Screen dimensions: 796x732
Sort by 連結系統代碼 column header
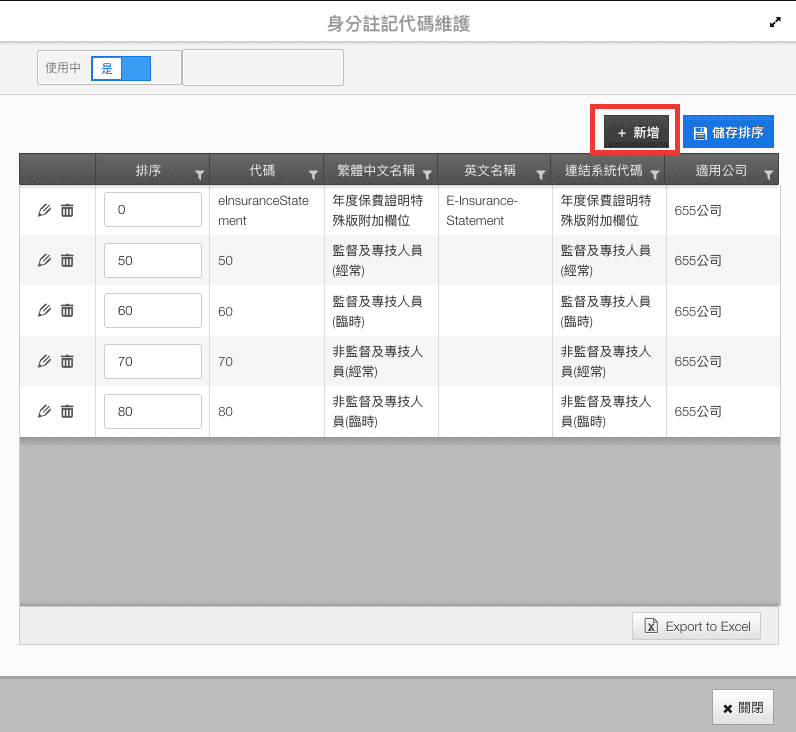coord(601,171)
